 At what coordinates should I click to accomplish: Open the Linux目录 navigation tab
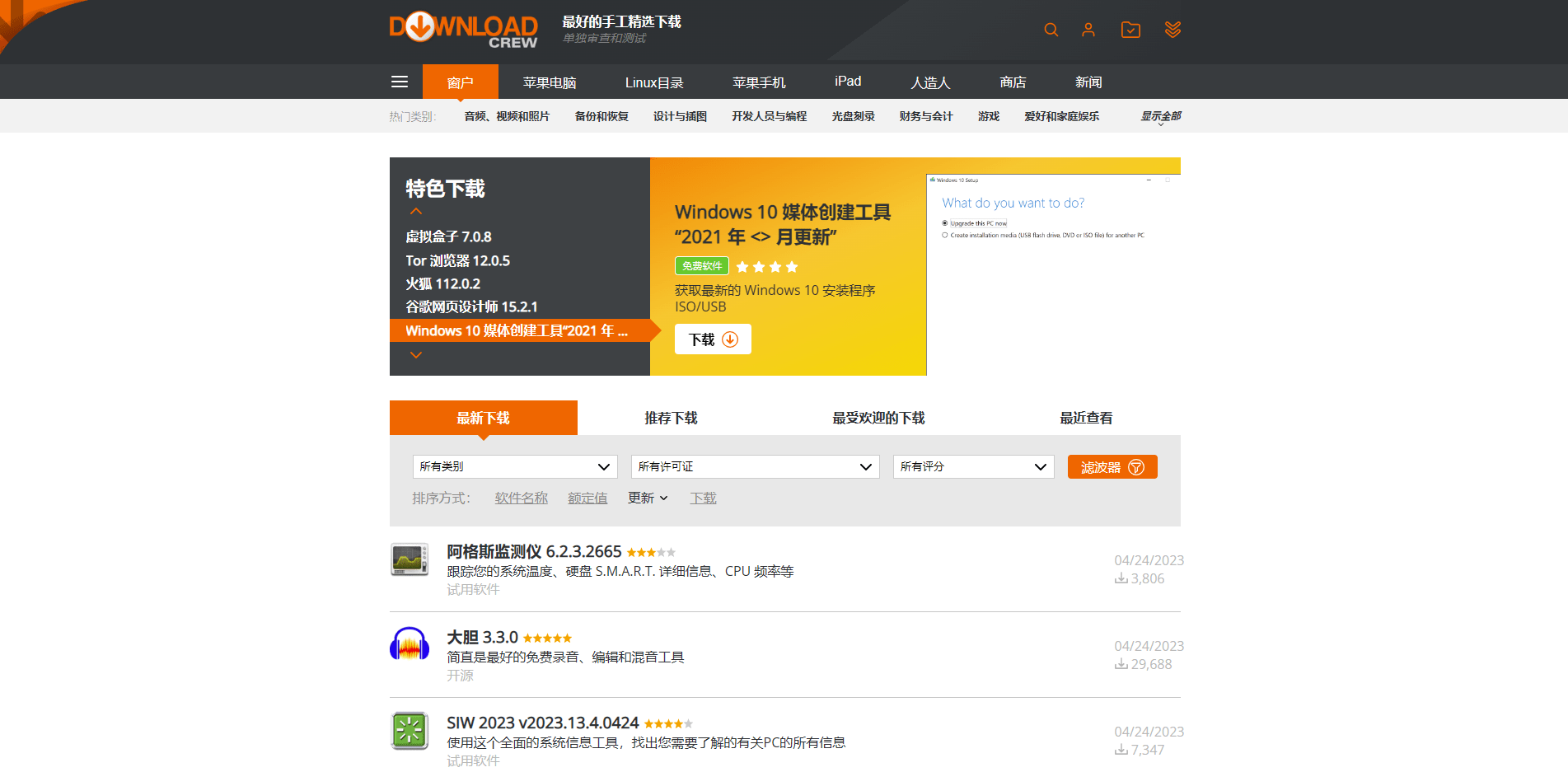tap(654, 82)
